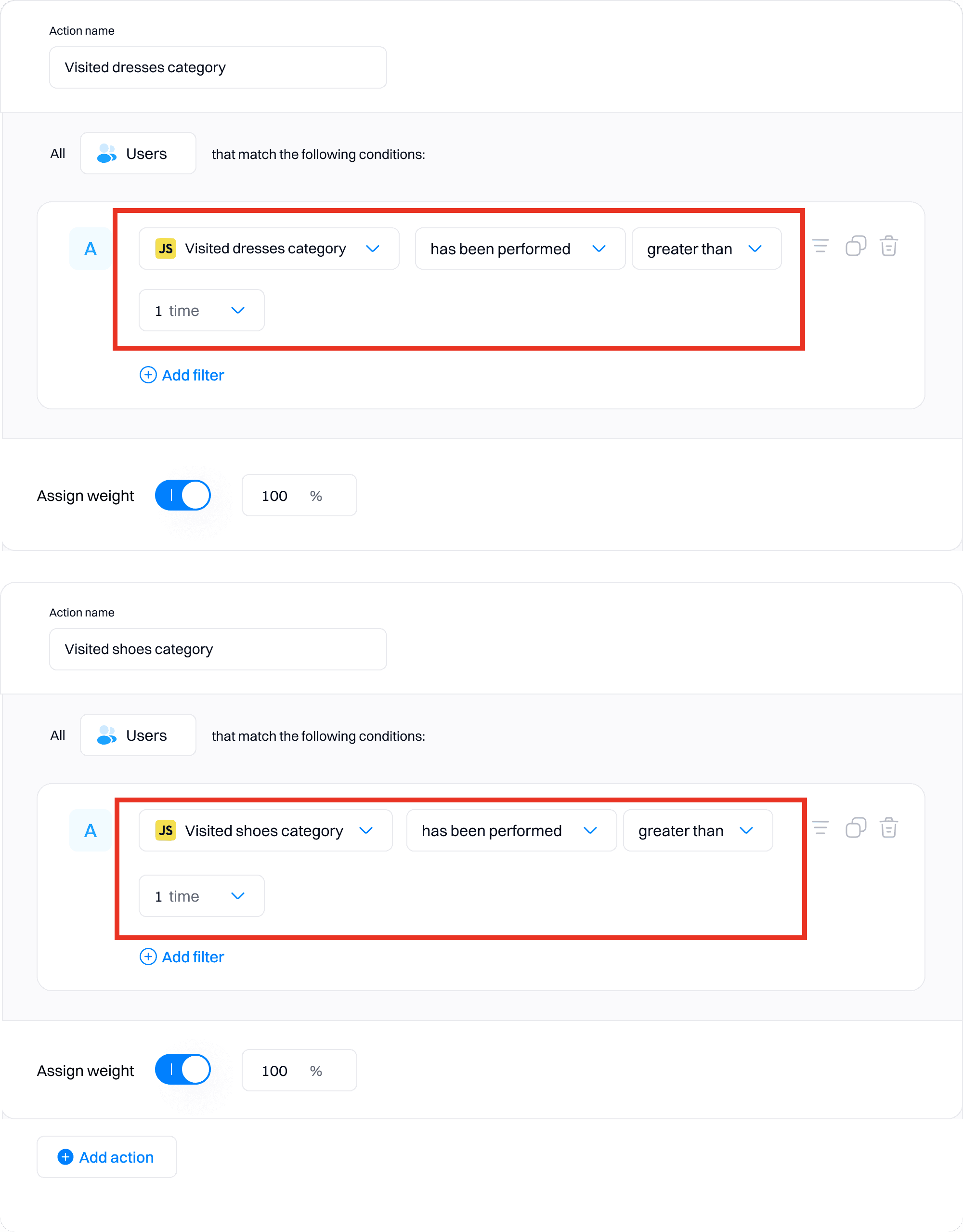Delete the Visited dresses category condition
The image size is (963, 1232).
pos(888,247)
